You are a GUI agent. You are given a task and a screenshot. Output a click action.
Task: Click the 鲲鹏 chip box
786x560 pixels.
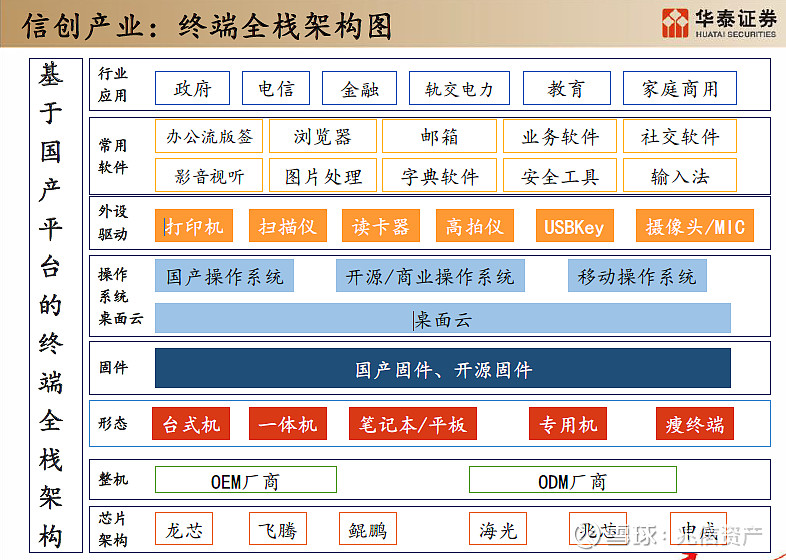click(368, 528)
